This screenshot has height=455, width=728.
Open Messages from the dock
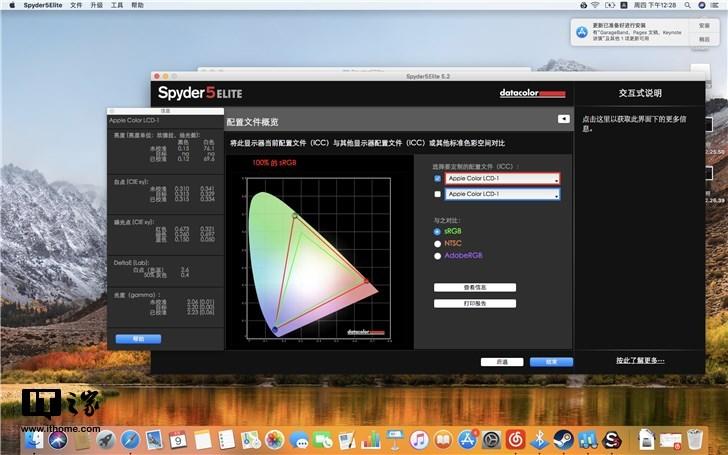pos(299,439)
